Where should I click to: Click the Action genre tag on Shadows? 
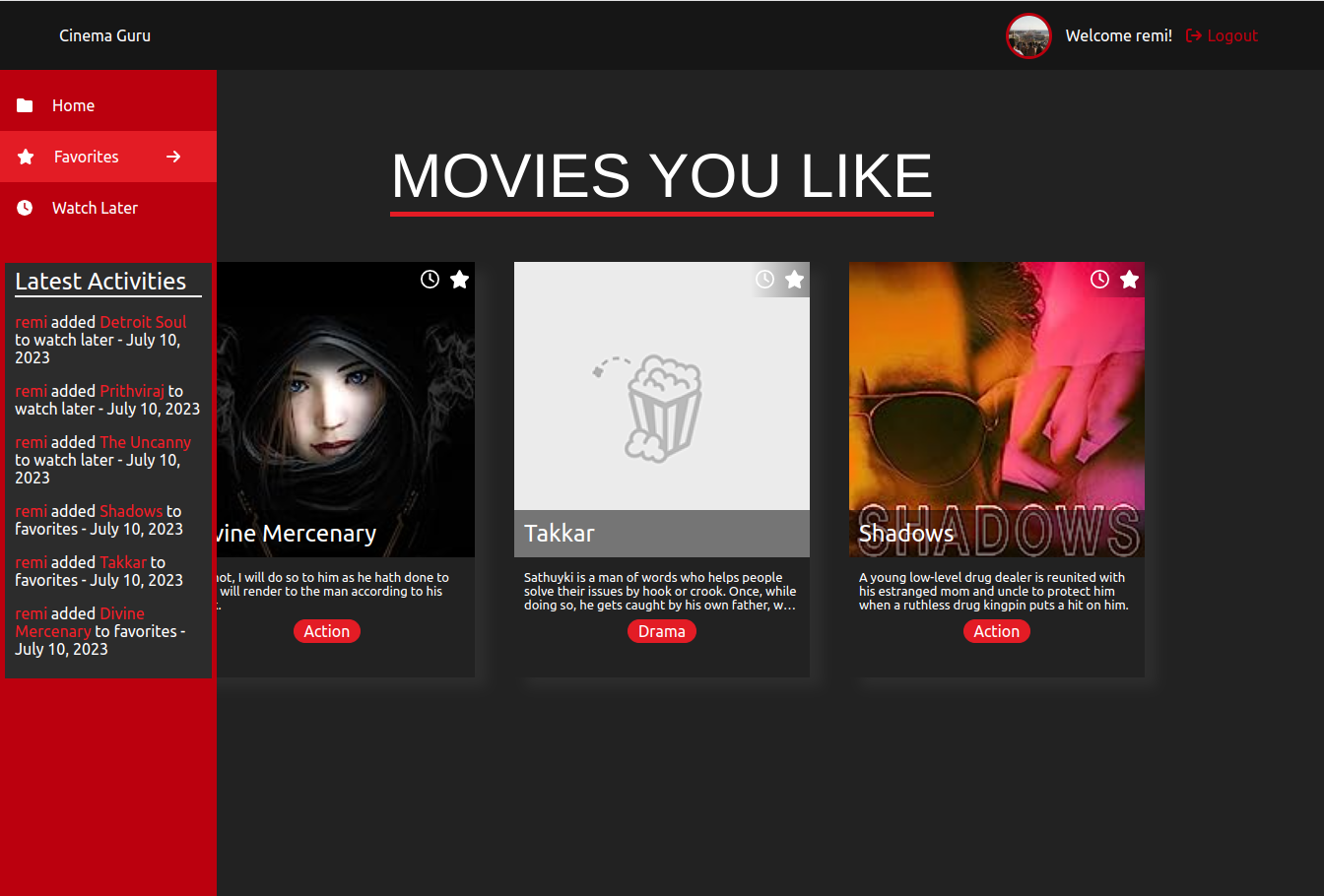click(x=996, y=631)
